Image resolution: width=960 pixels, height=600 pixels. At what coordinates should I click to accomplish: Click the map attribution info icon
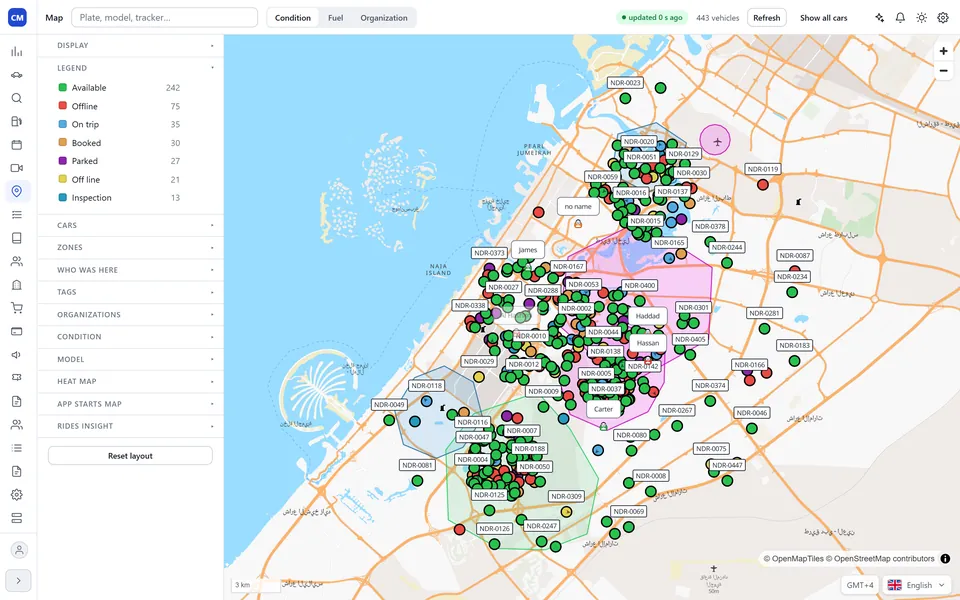click(945, 558)
